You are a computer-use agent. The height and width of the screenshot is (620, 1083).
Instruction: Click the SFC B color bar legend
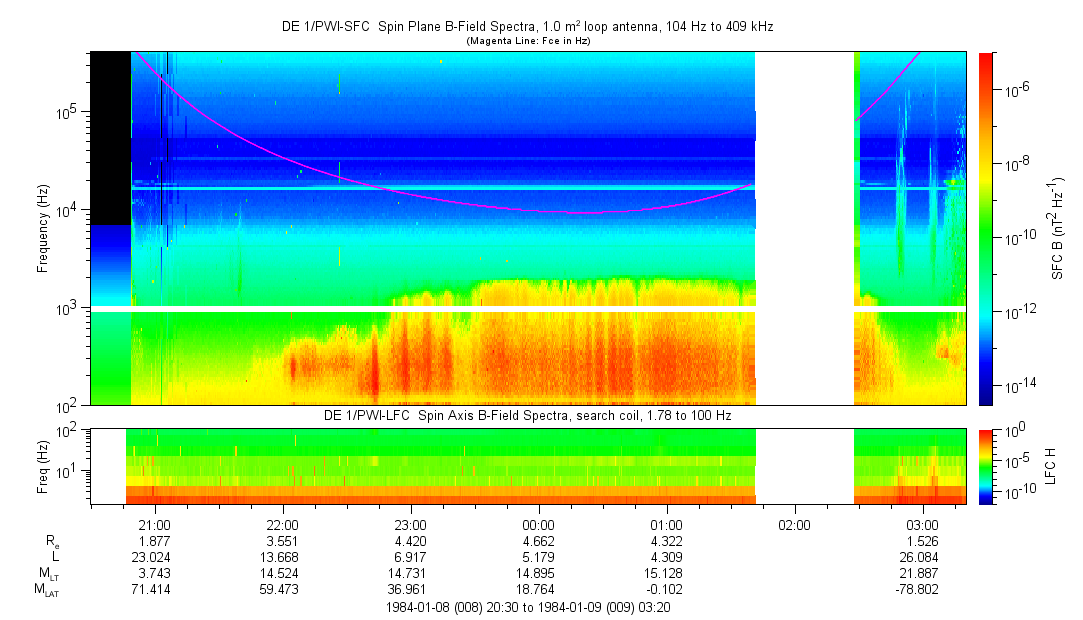tap(986, 229)
